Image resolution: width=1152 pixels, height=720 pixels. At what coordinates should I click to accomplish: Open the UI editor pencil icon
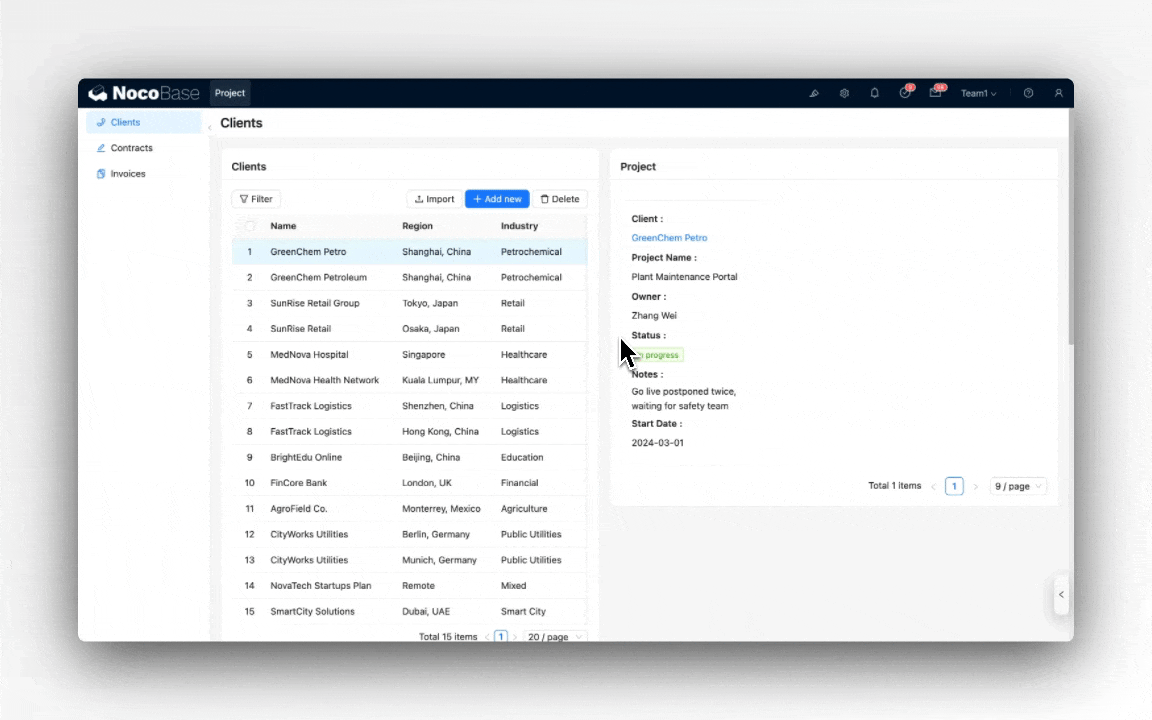[815, 93]
